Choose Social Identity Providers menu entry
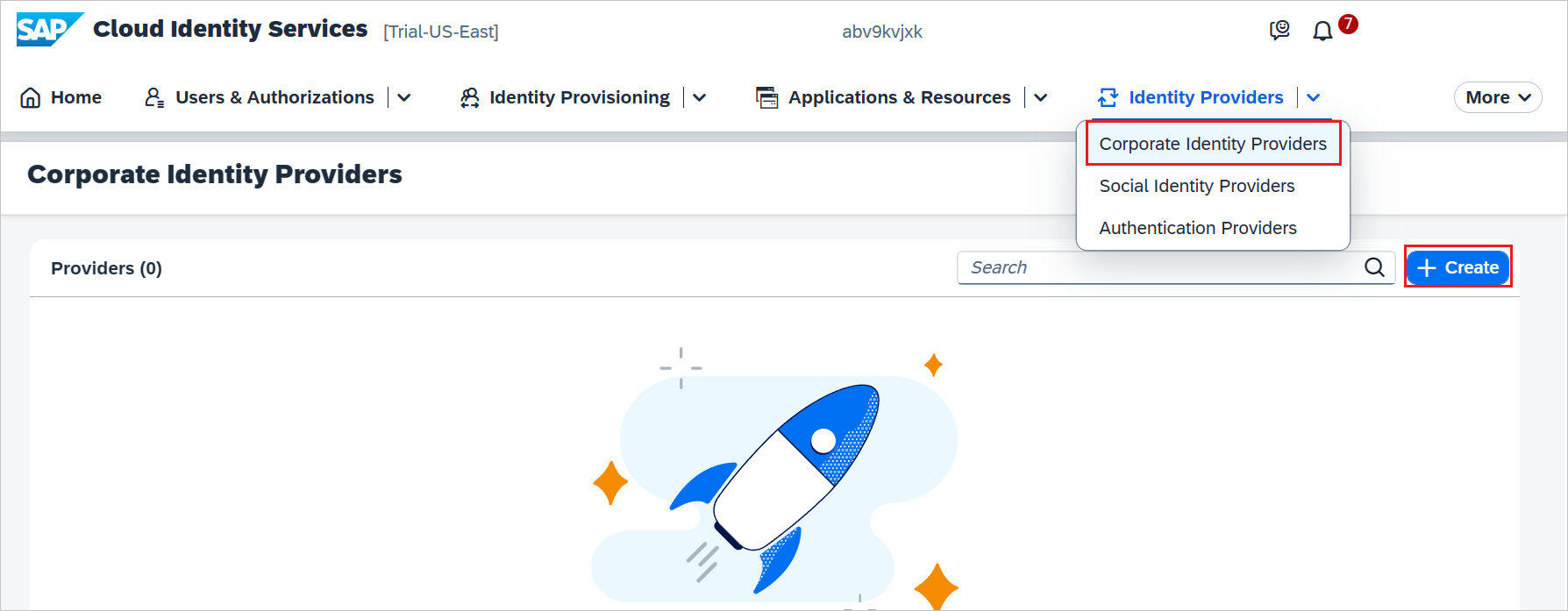 pyautogui.click(x=1213, y=186)
